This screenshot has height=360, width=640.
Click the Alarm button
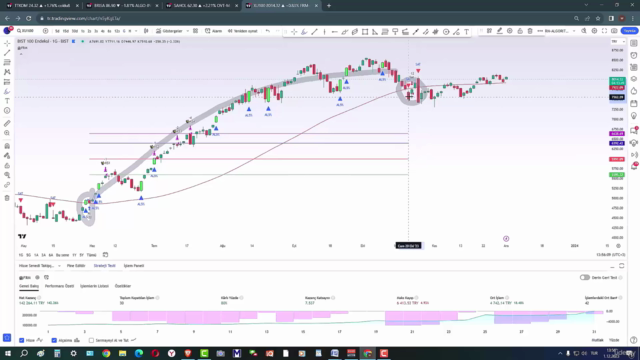213,31
